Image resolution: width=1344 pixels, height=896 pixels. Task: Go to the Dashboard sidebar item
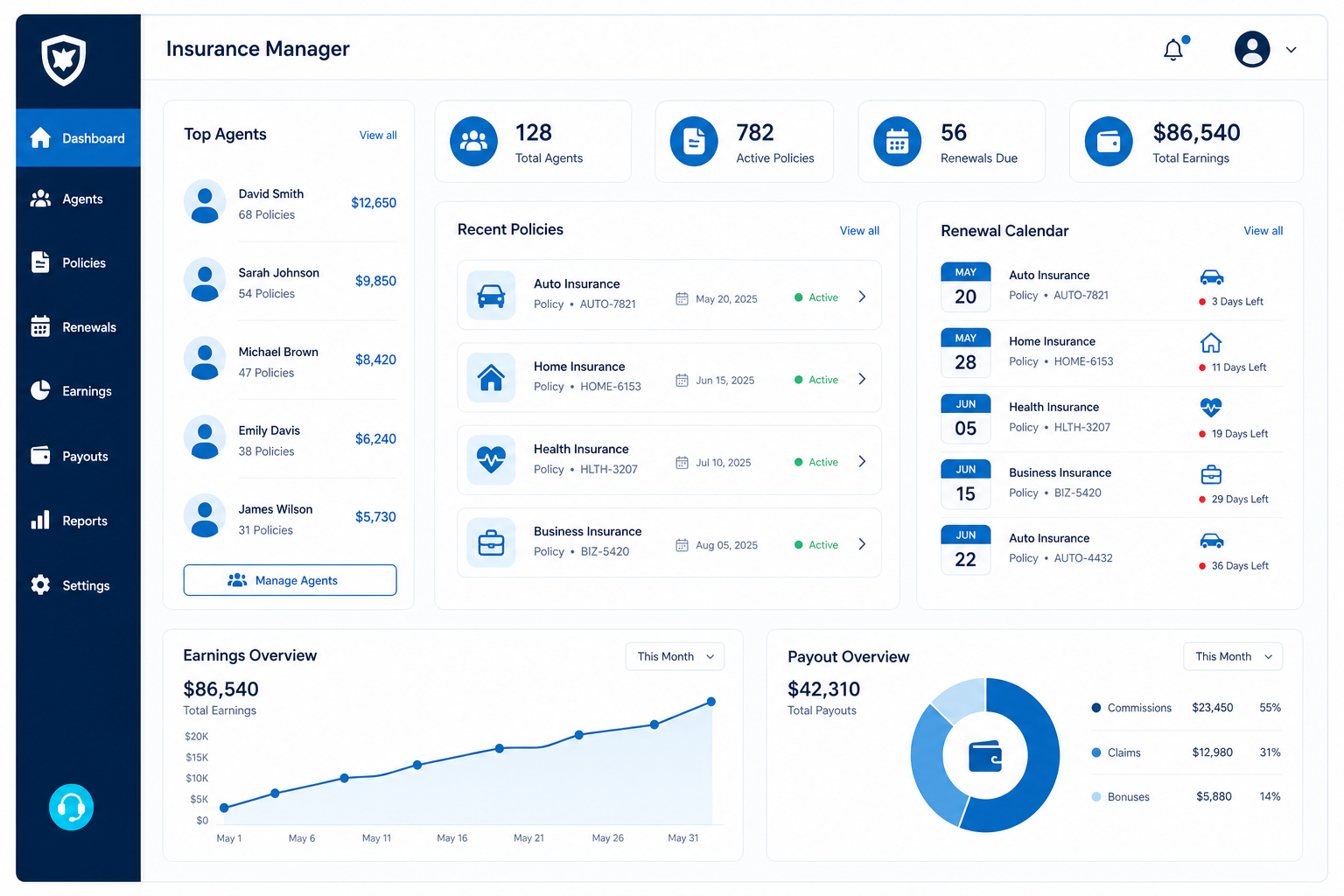[78, 138]
